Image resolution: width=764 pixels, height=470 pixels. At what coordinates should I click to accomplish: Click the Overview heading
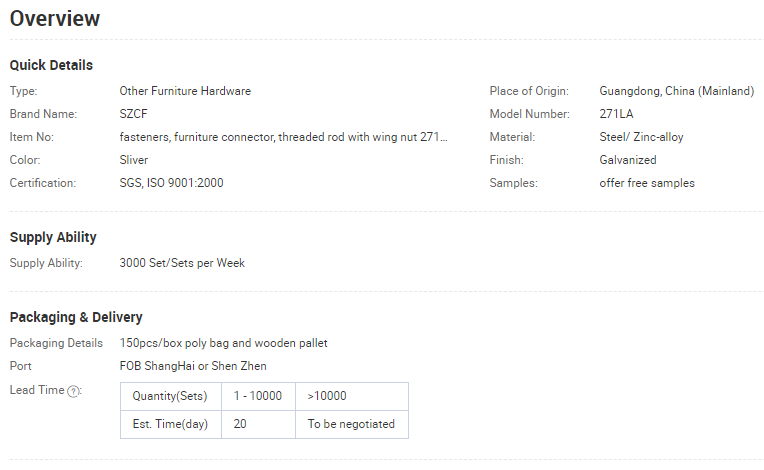pos(55,19)
